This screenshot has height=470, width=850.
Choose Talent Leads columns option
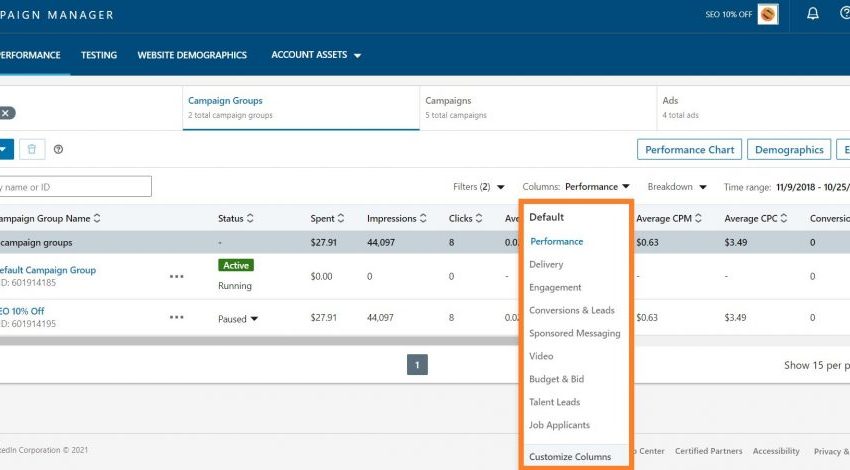(x=555, y=402)
